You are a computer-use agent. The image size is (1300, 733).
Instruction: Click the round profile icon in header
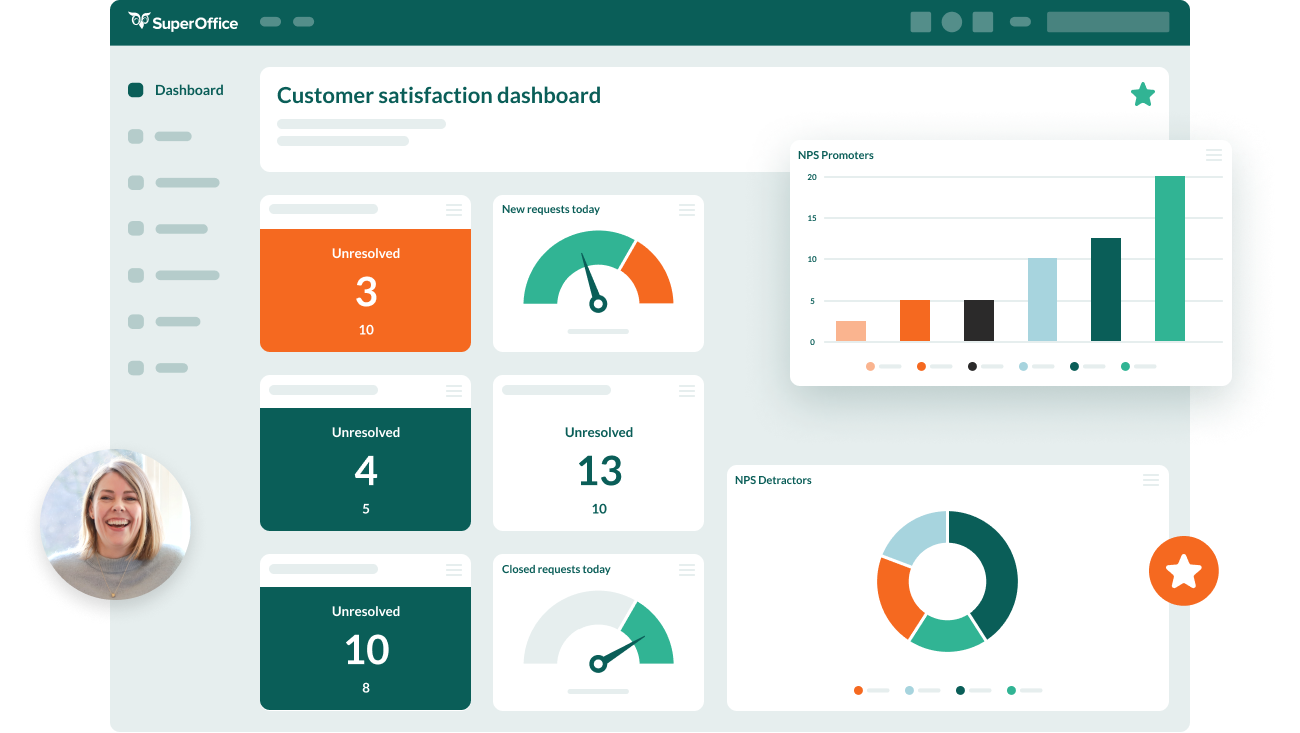(951, 22)
